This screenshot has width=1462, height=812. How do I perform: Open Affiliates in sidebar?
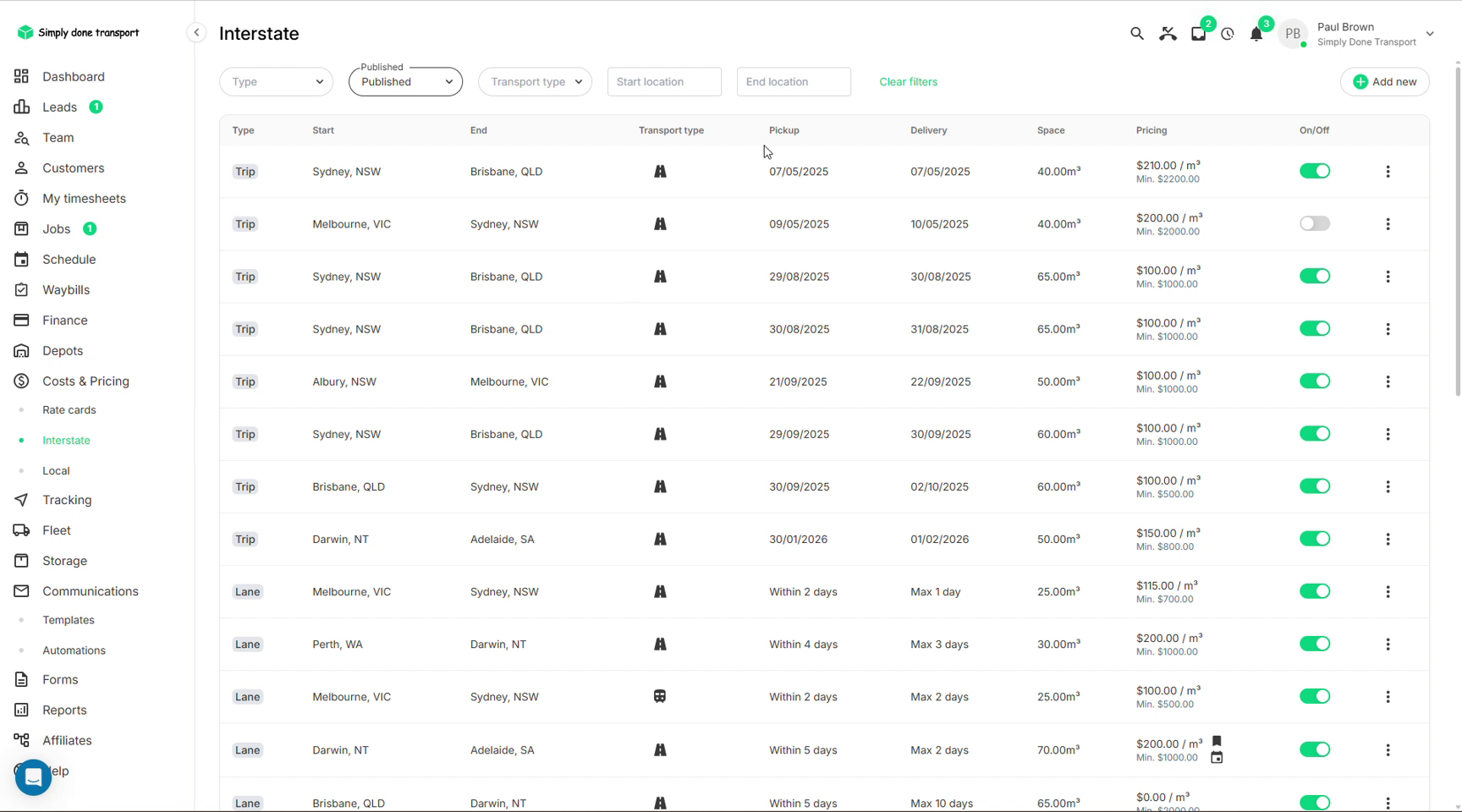(67, 741)
